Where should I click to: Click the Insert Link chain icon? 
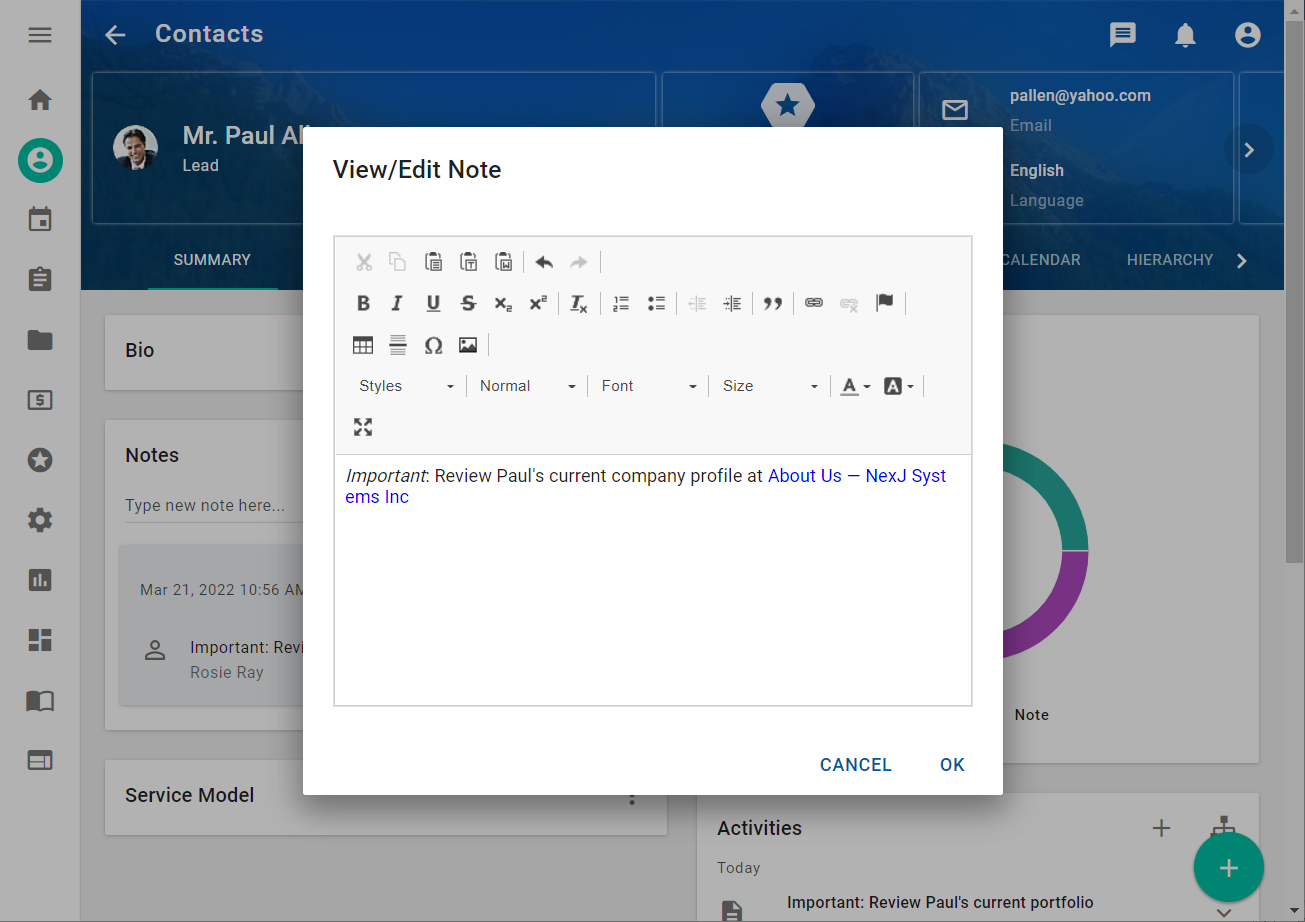click(814, 304)
